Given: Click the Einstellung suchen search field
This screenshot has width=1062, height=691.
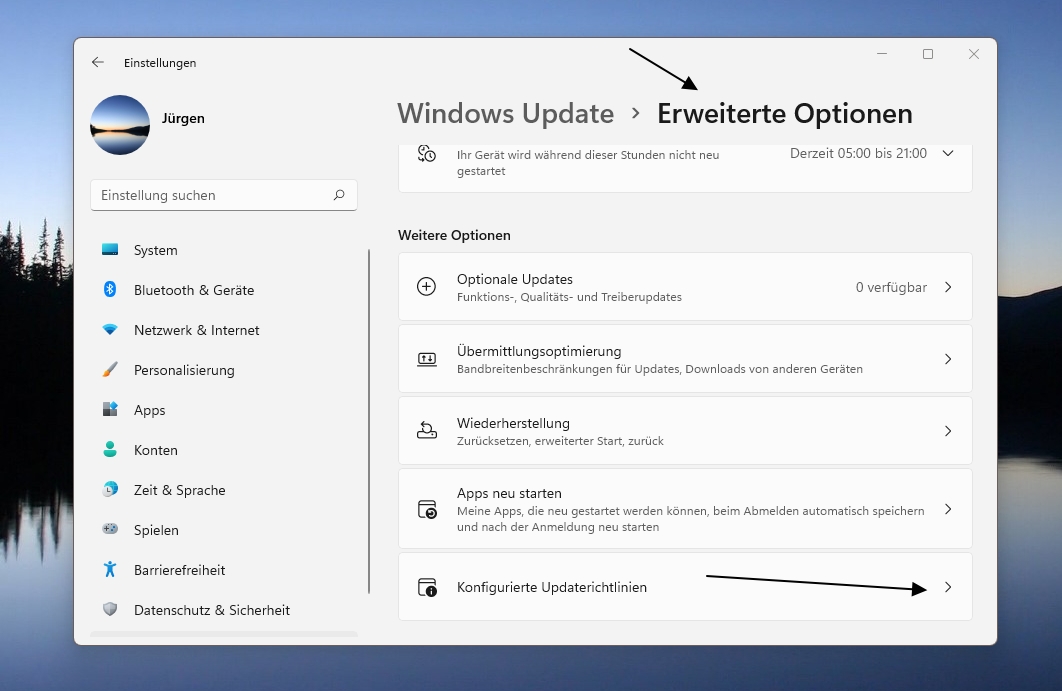Looking at the screenshot, I should (224, 195).
